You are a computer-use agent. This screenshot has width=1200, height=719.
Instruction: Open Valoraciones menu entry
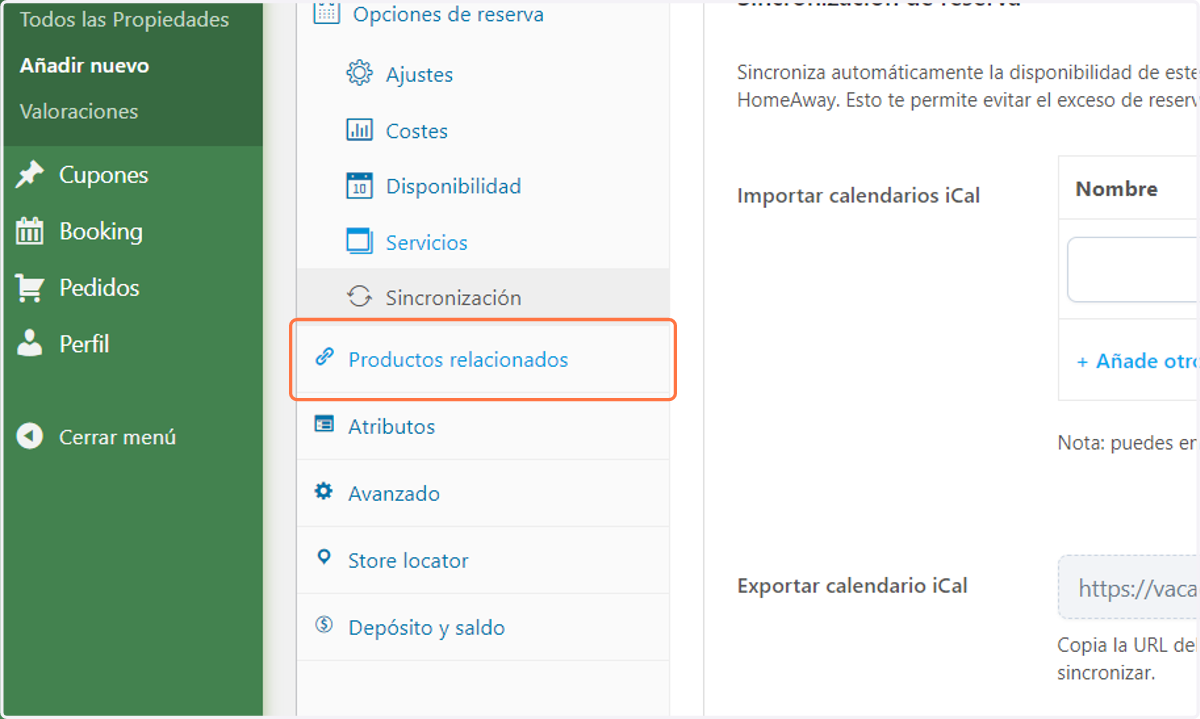pyautogui.click(x=79, y=112)
